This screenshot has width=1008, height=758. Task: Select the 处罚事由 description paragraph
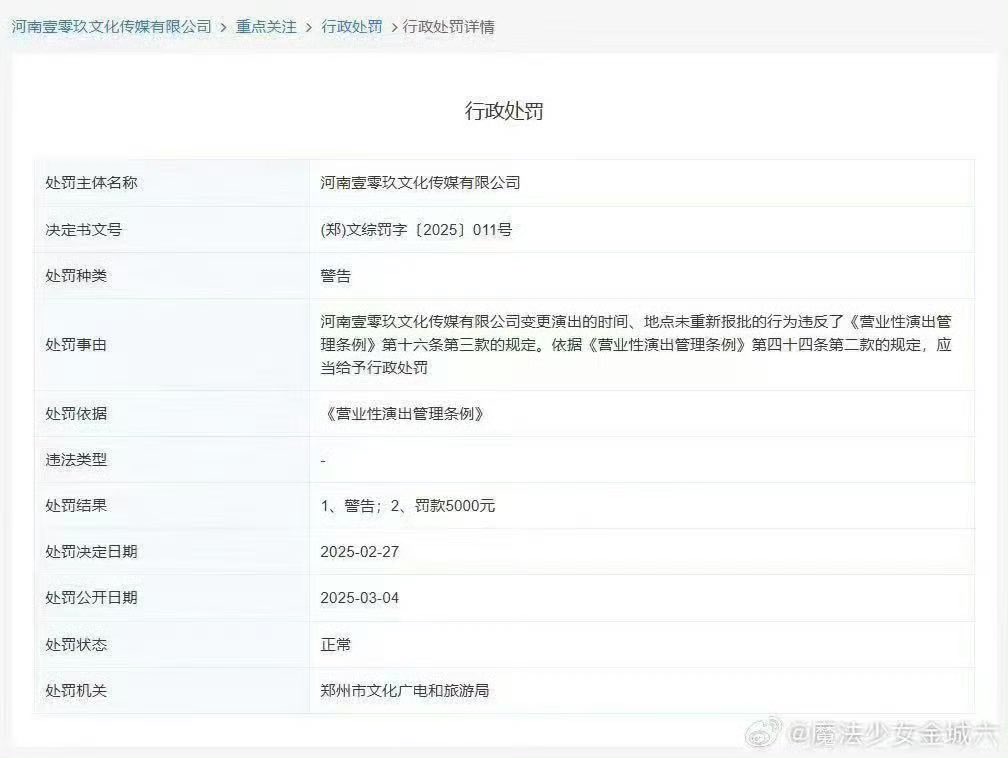pyautogui.click(x=636, y=345)
